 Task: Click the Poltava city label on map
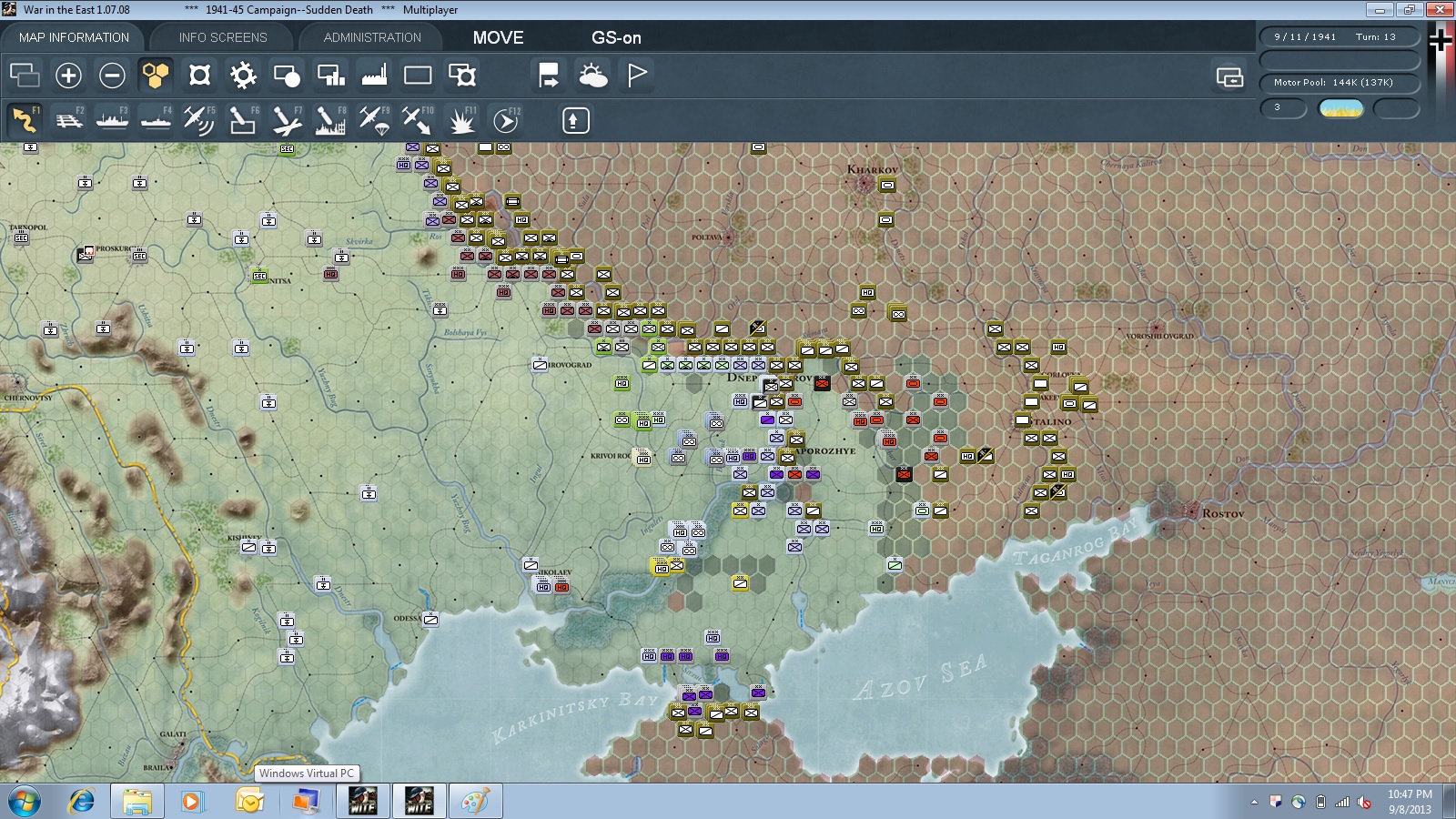707,238
